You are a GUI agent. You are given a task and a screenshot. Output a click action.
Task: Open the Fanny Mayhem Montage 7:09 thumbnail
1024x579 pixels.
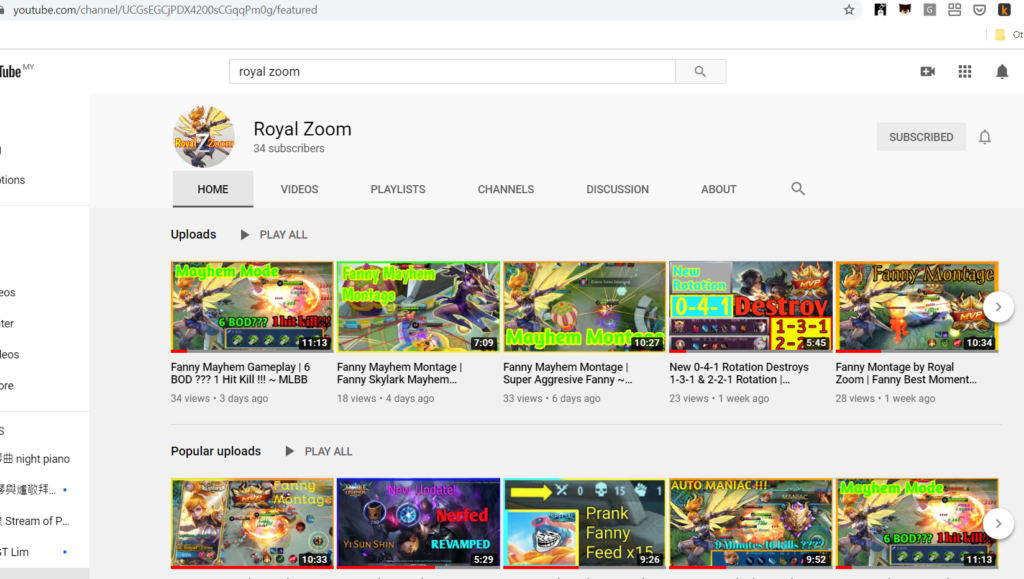click(418, 307)
